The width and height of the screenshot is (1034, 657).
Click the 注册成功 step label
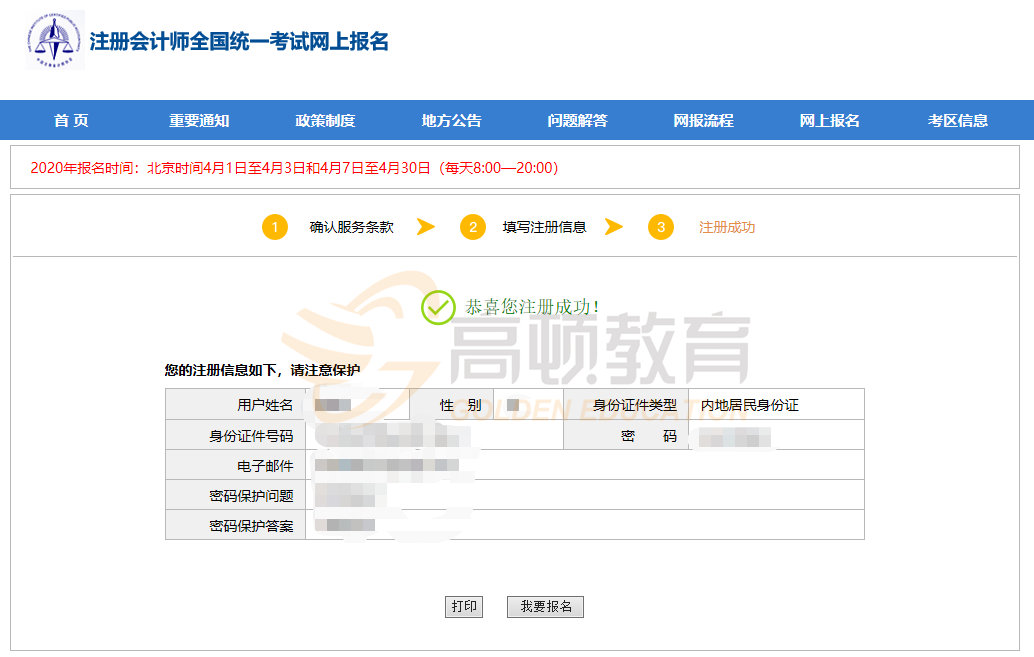point(727,227)
